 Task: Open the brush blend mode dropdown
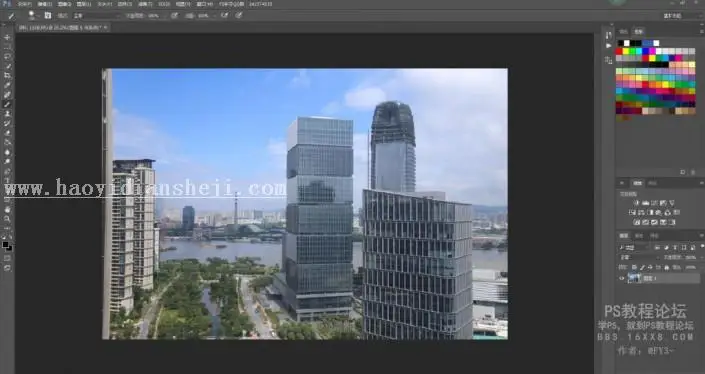(x=96, y=15)
